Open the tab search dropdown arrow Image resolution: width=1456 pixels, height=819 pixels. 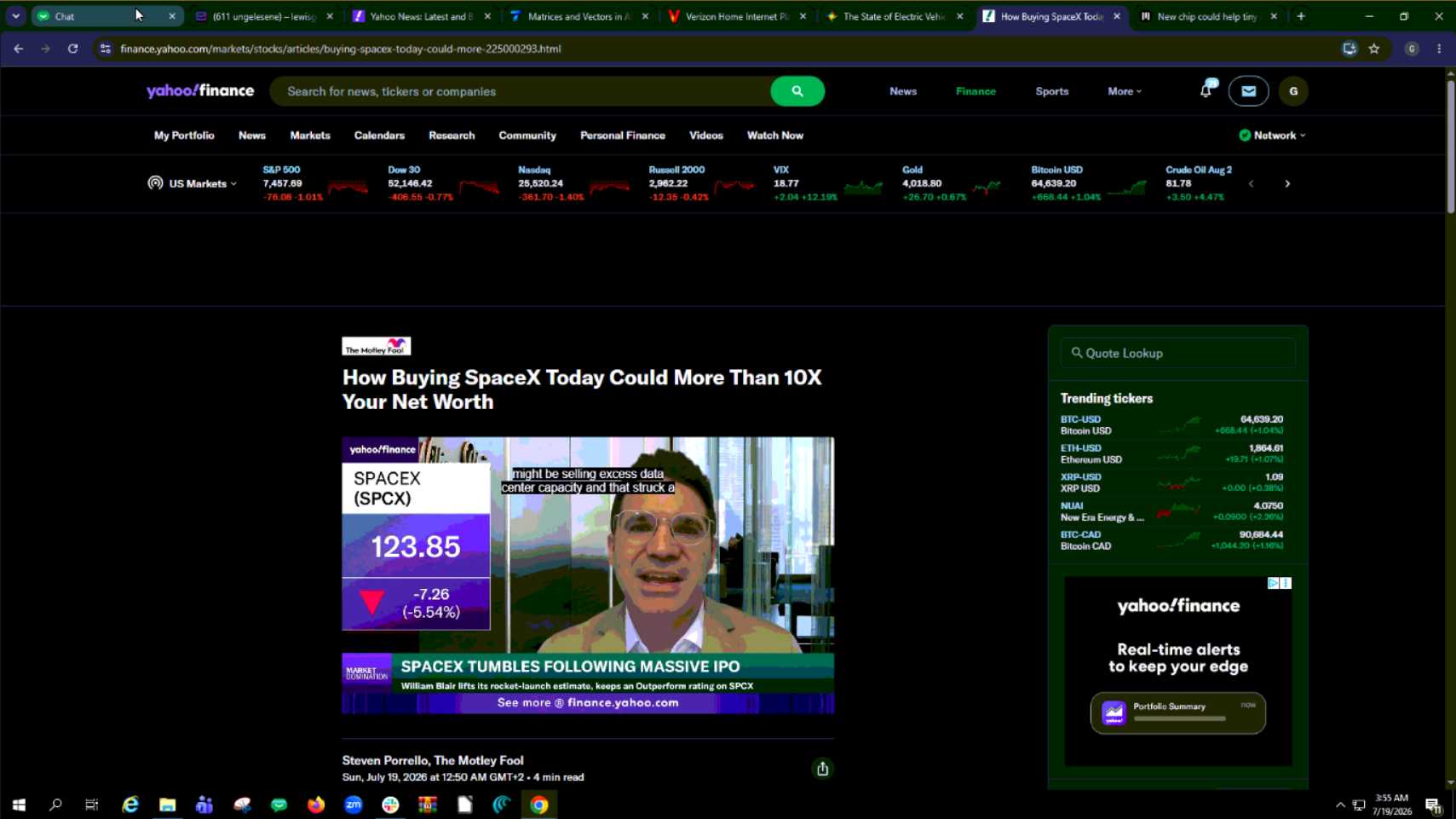click(15, 16)
